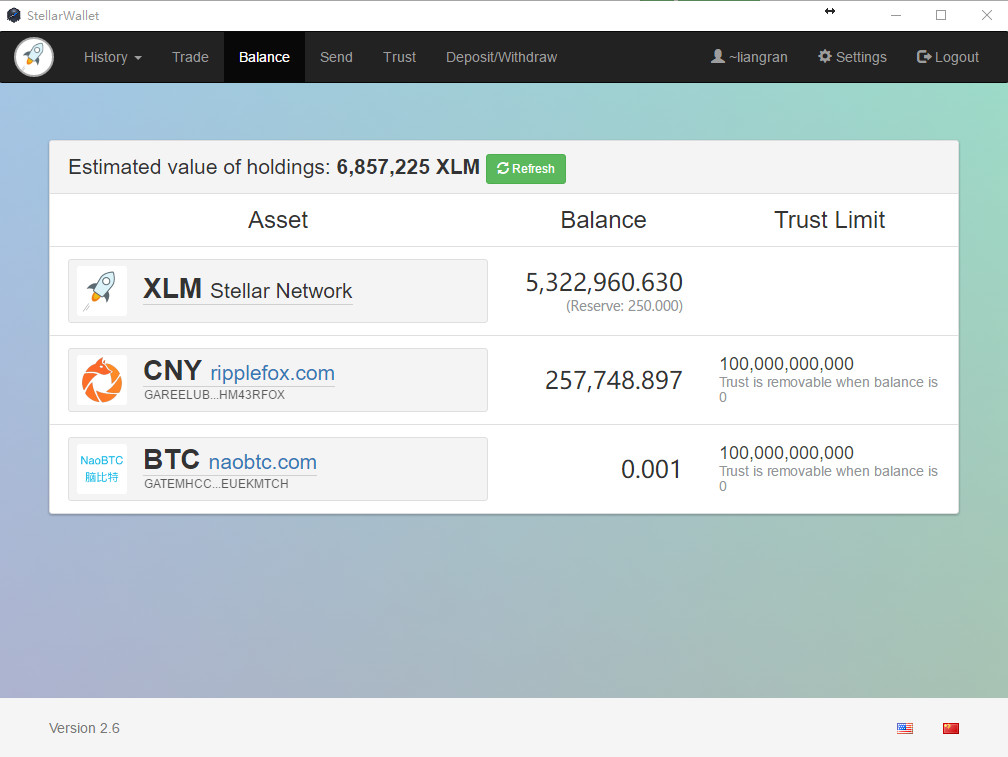This screenshot has width=1008, height=757.
Task: Close the StellarWallet window
Action: 986,15
